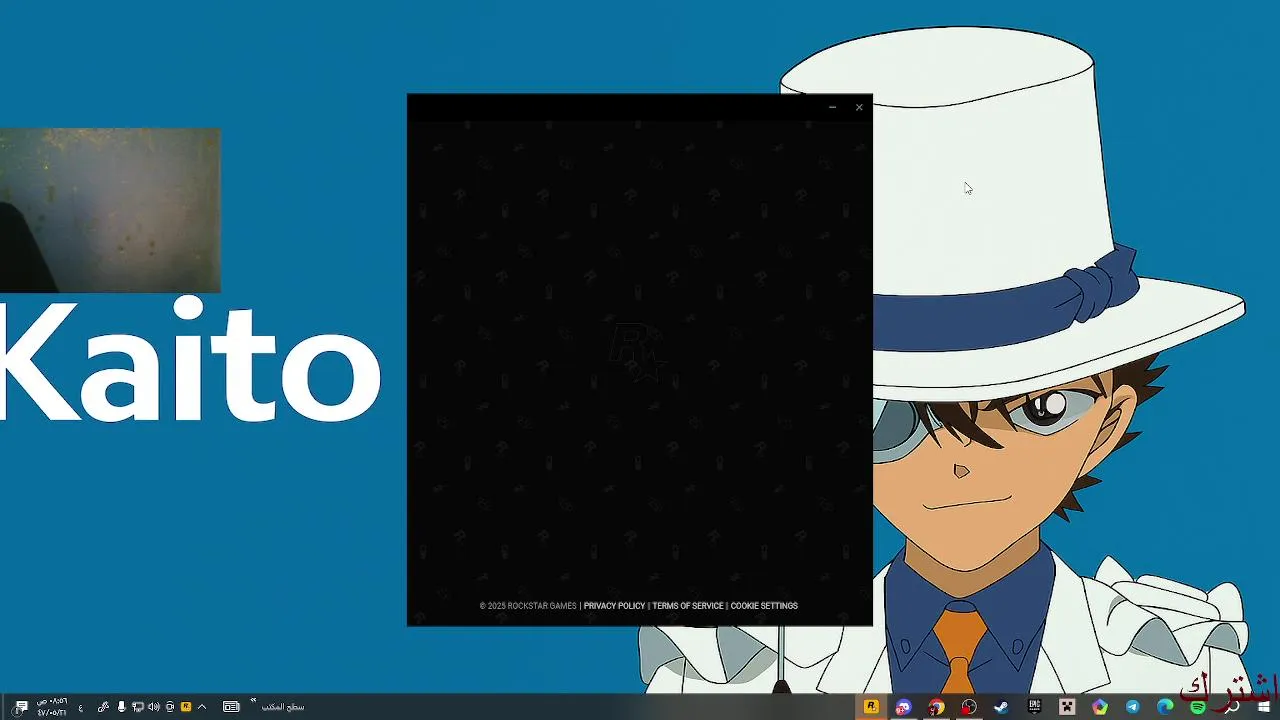Viewport: 1280px width, 720px height.
Task: Click the input language indicator
Action: click(x=81, y=708)
